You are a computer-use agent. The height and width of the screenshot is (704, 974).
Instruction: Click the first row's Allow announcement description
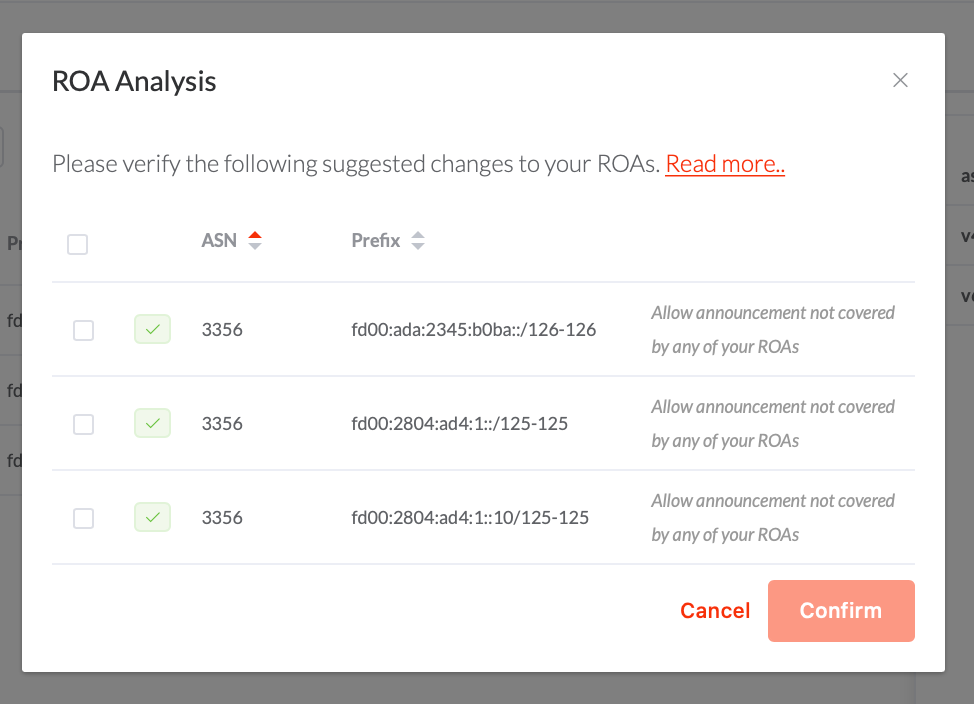(773, 329)
